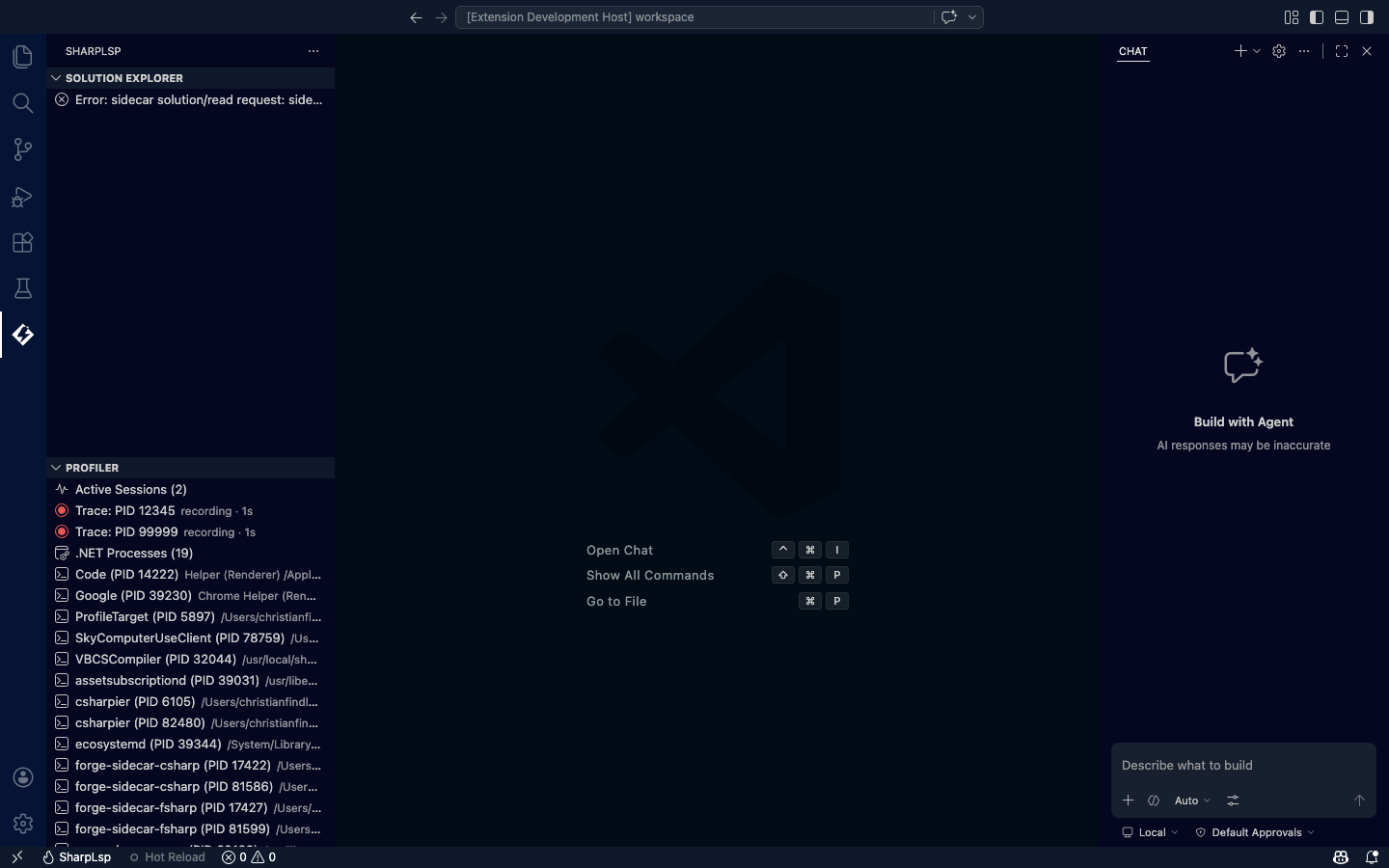Viewport: 1389px width, 868px height.
Task: Open the Accounts icon in activity bar
Action: [23, 777]
